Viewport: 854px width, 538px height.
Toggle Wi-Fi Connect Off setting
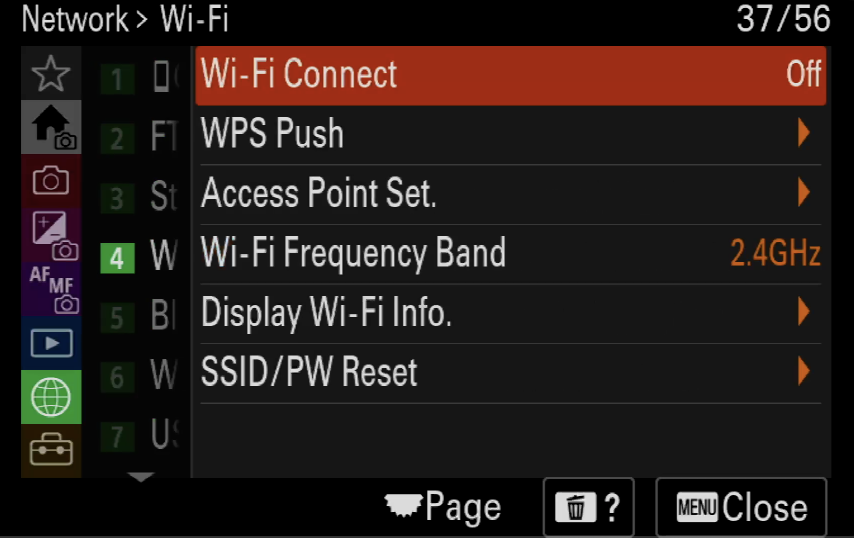(x=510, y=75)
